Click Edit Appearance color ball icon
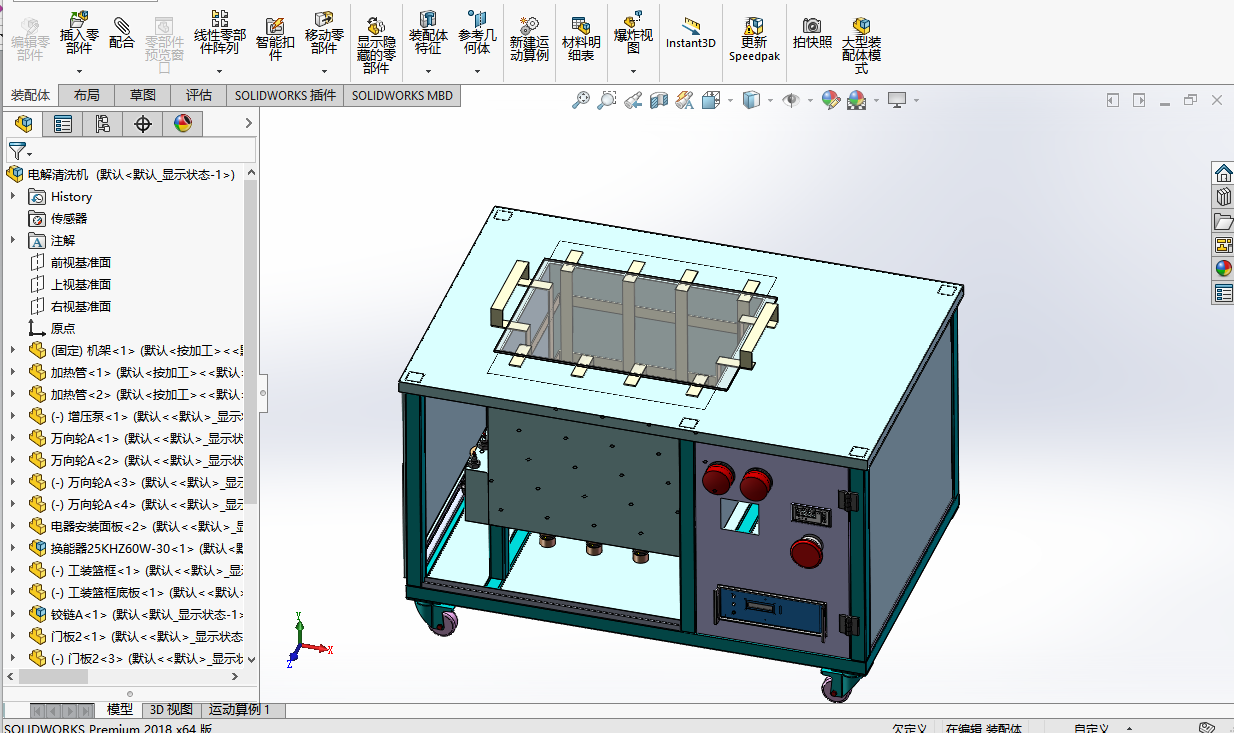The height and width of the screenshot is (733, 1234). coord(830,100)
